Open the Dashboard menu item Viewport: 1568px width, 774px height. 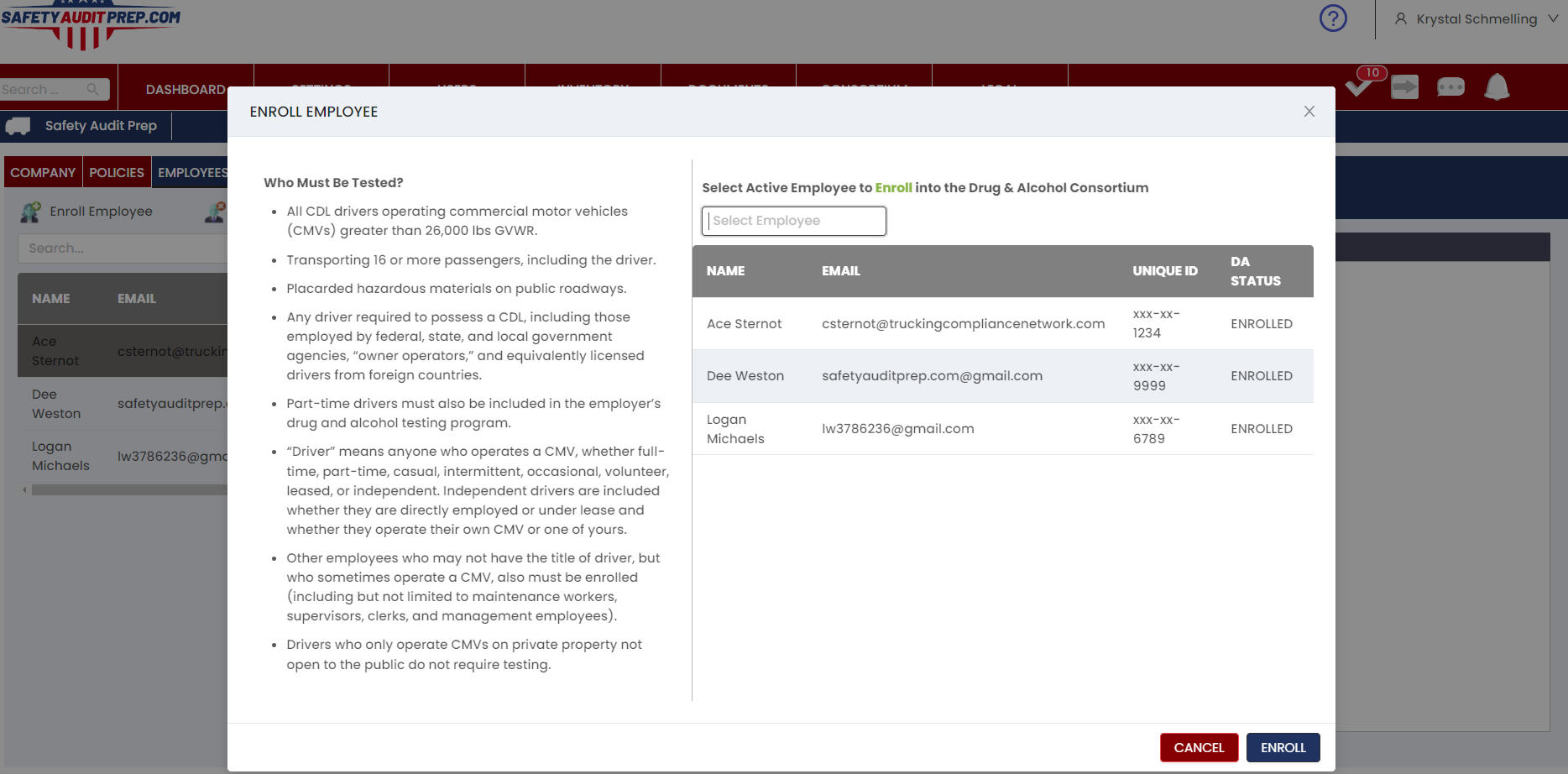(186, 89)
